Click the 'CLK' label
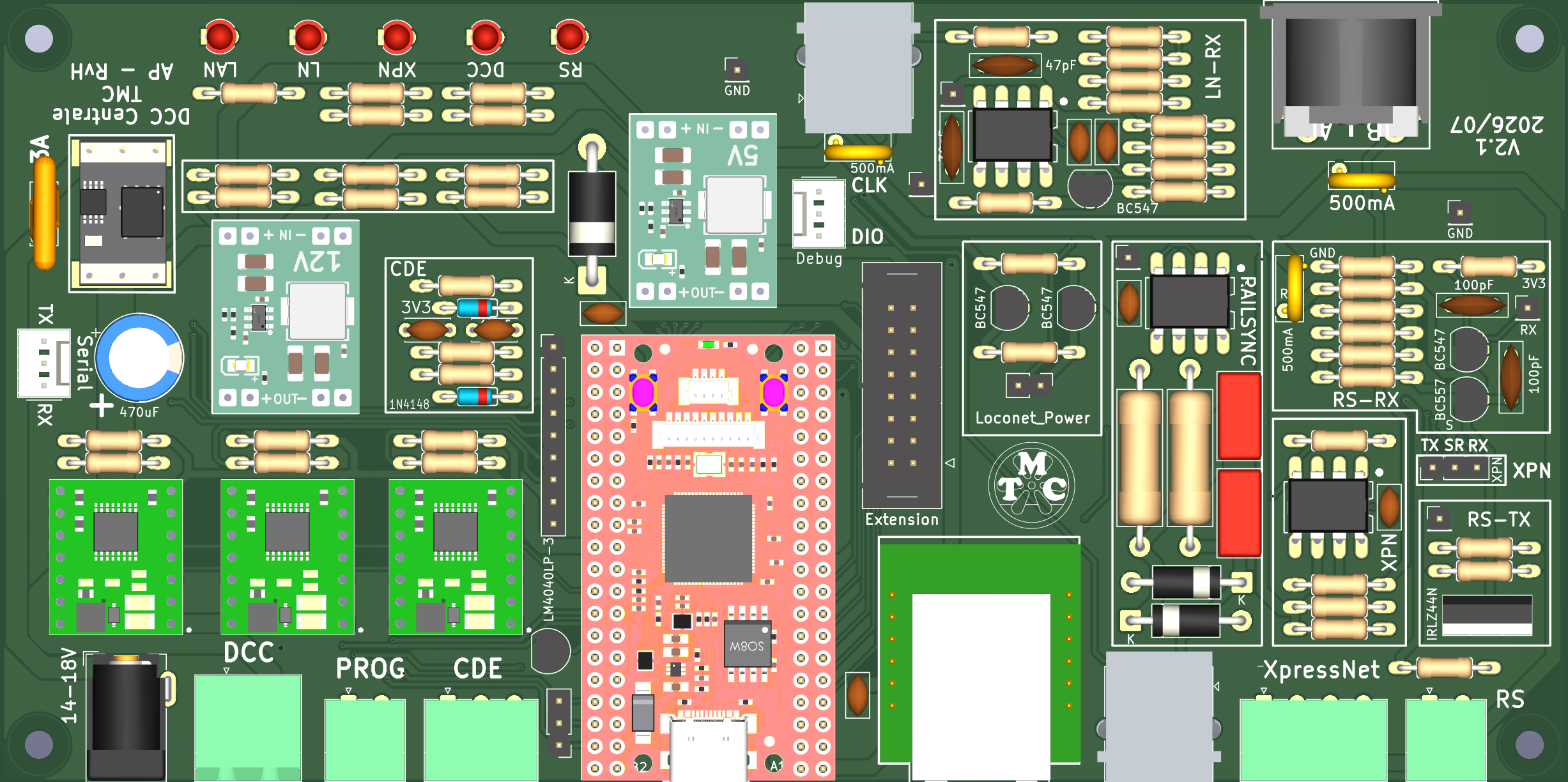The width and height of the screenshot is (1568, 782). click(x=870, y=185)
